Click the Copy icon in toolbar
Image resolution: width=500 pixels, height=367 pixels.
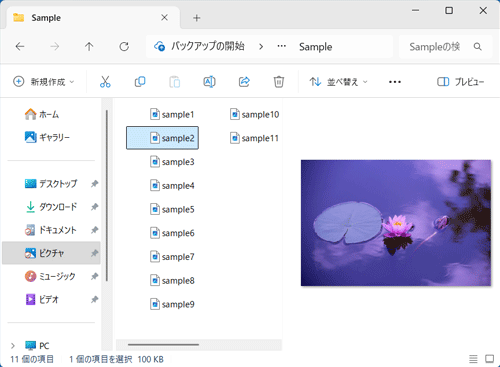pyautogui.click(x=140, y=82)
